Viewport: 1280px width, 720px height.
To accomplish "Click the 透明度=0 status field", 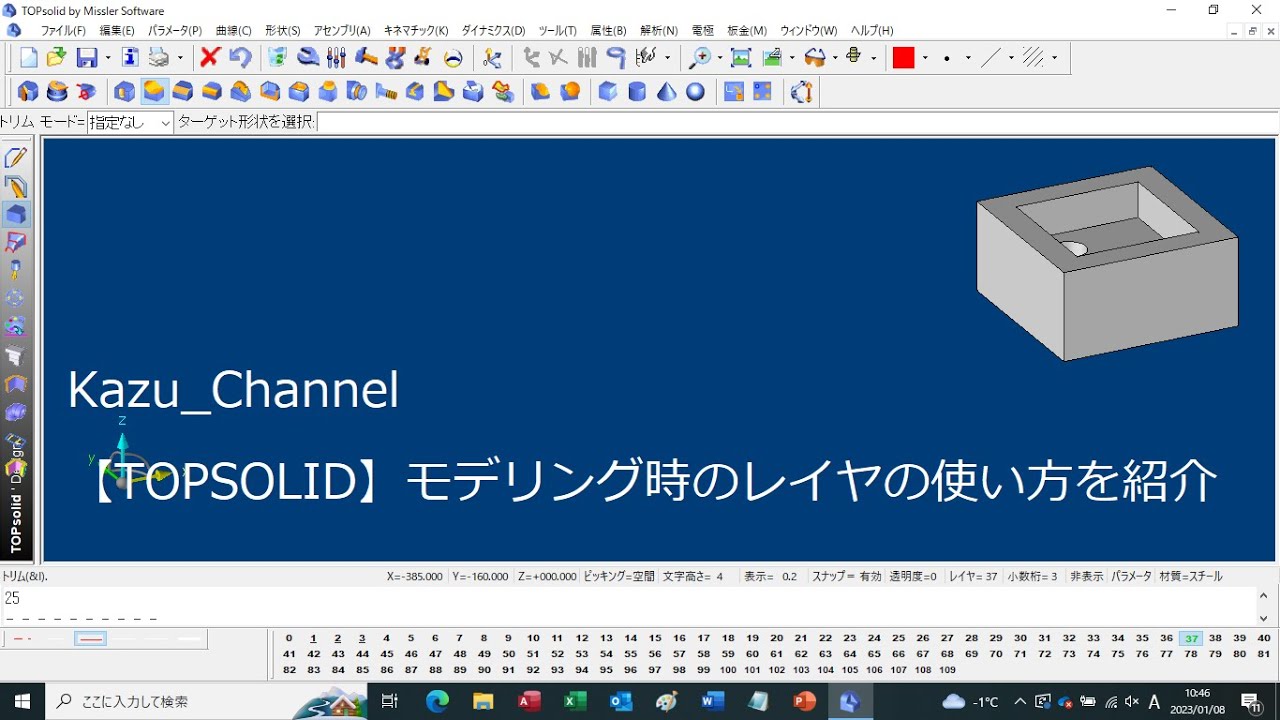I will point(913,576).
